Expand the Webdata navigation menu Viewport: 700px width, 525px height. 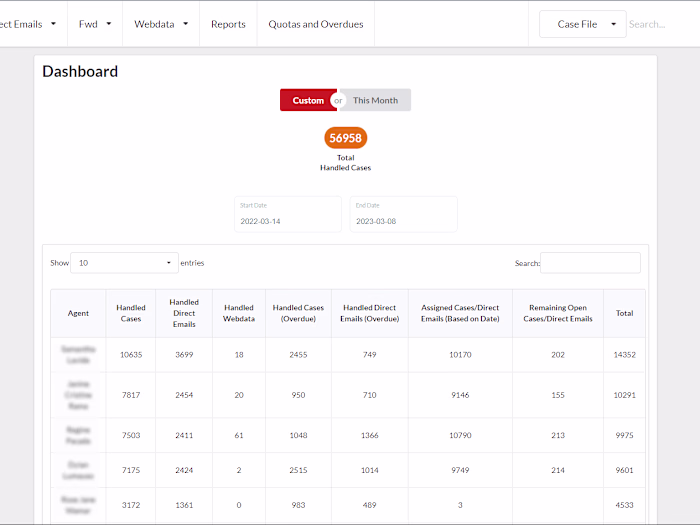161,24
